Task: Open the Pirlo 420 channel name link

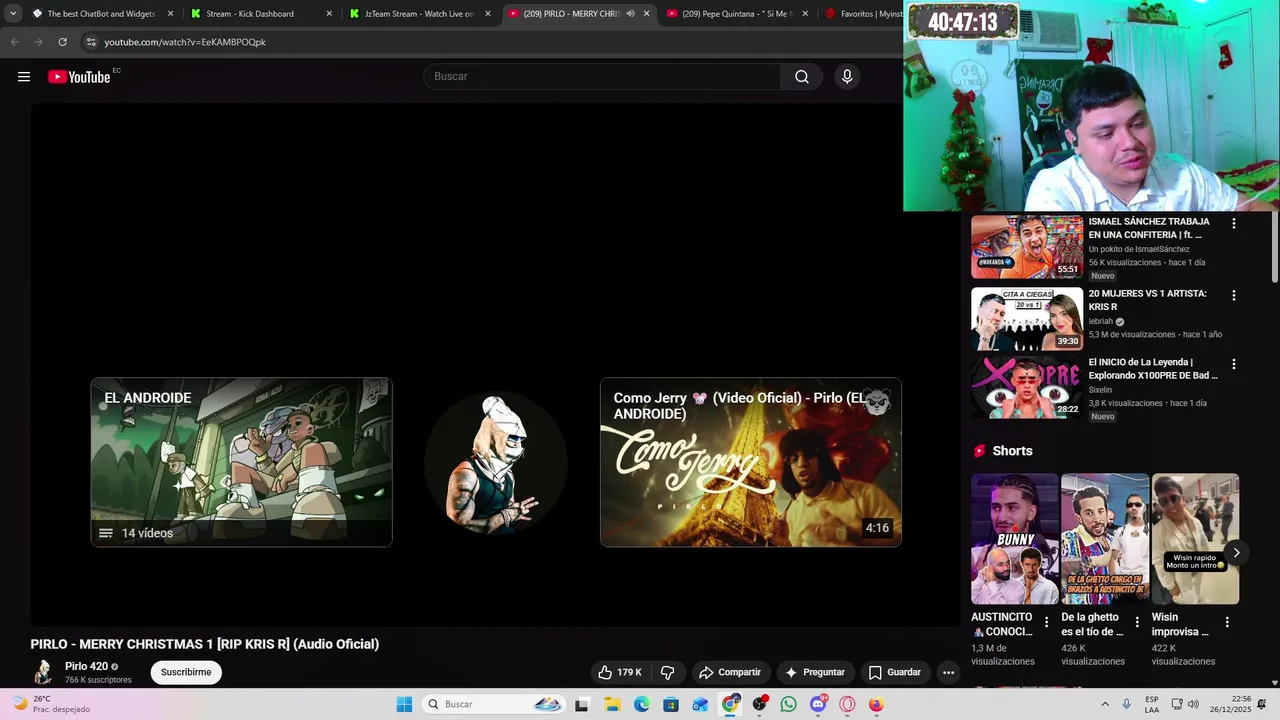Action: (x=86, y=666)
